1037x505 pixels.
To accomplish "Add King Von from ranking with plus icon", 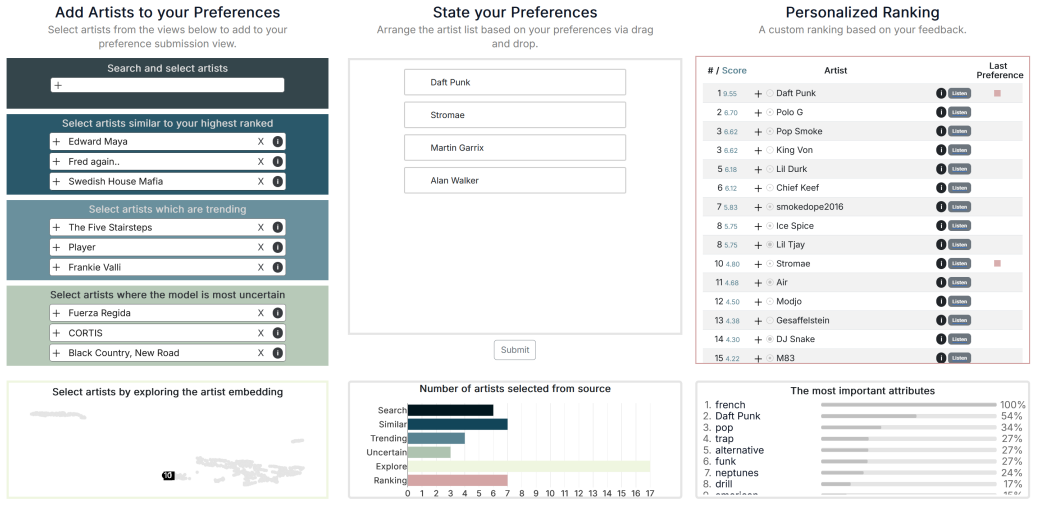I will tap(759, 151).
